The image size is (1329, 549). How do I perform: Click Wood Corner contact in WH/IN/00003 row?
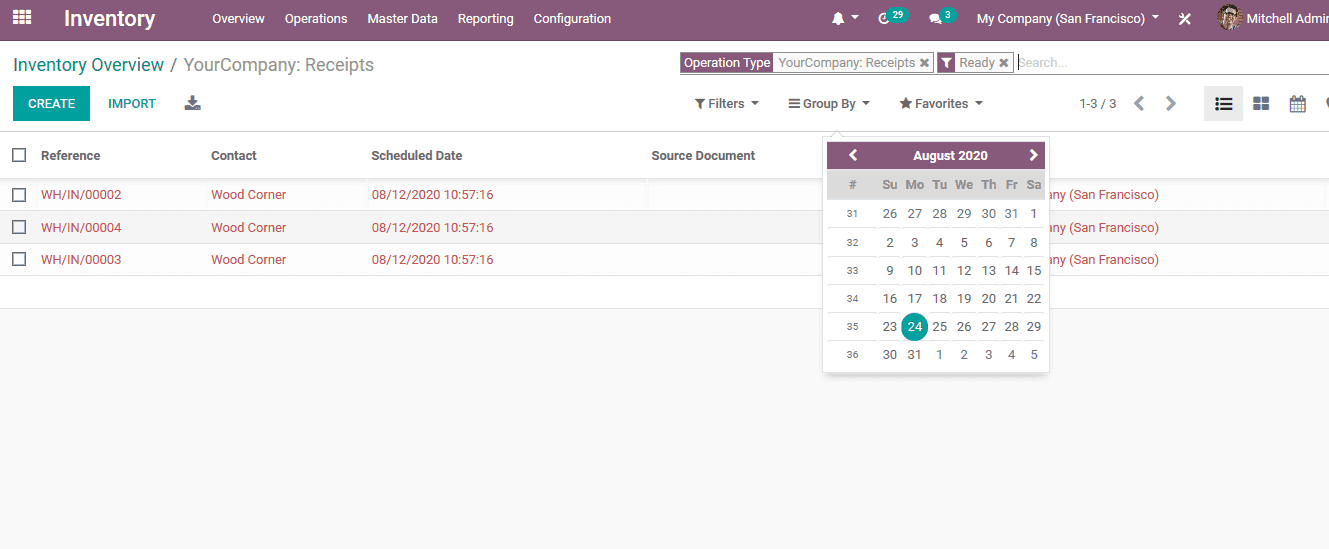249,260
